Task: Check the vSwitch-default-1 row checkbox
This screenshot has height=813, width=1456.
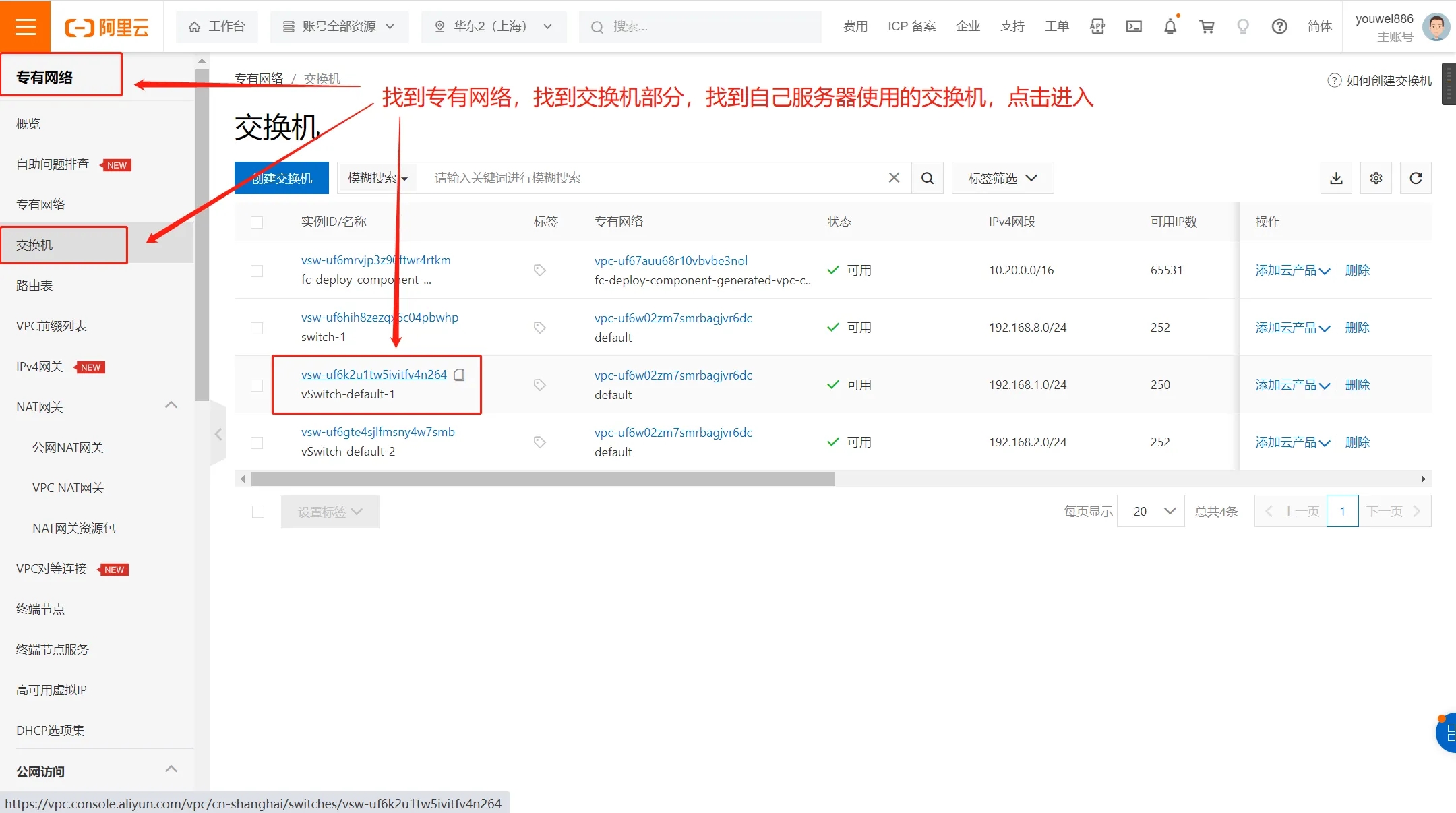Action: pos(257,385)
